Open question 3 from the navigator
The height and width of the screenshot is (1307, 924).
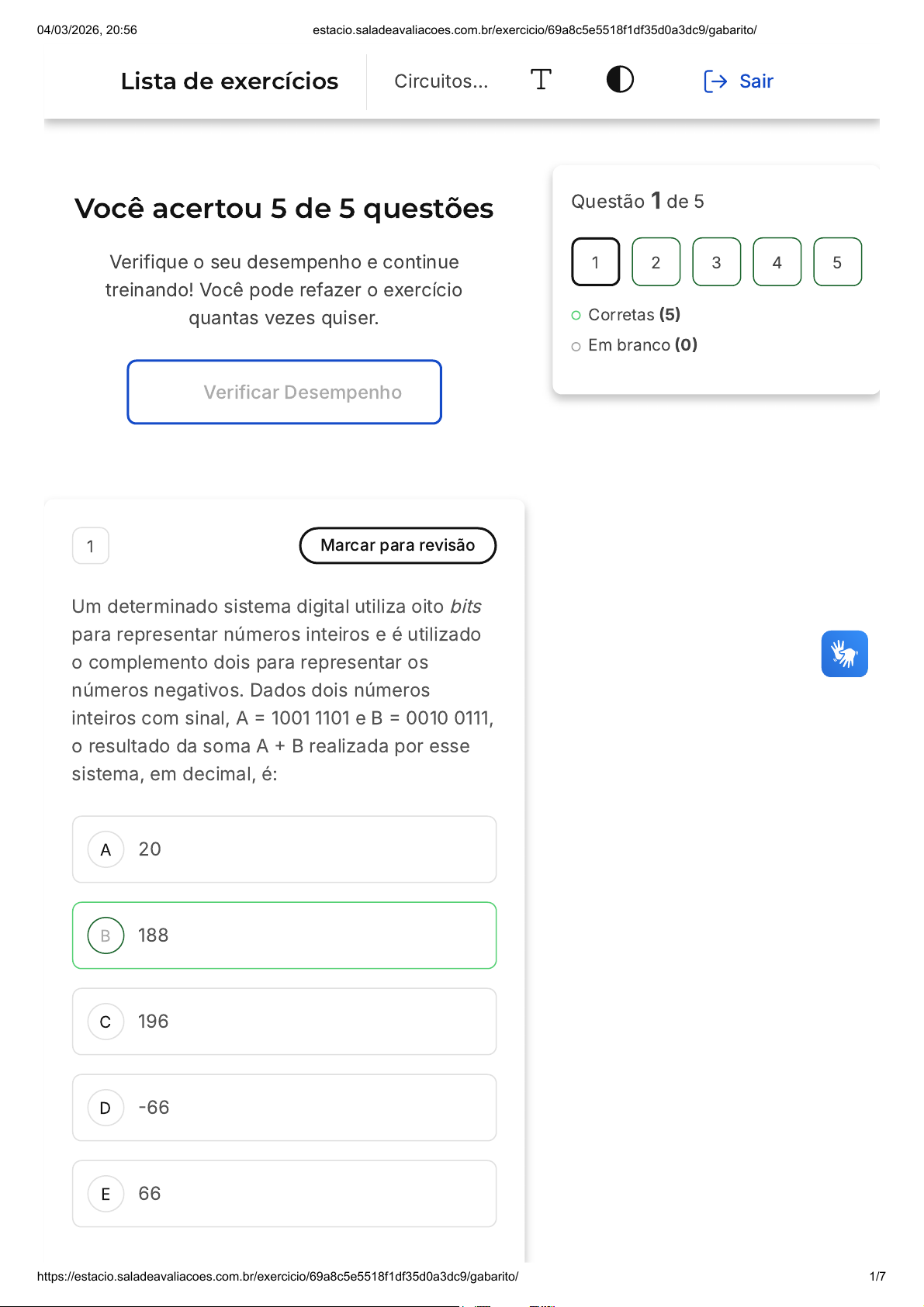717,262
